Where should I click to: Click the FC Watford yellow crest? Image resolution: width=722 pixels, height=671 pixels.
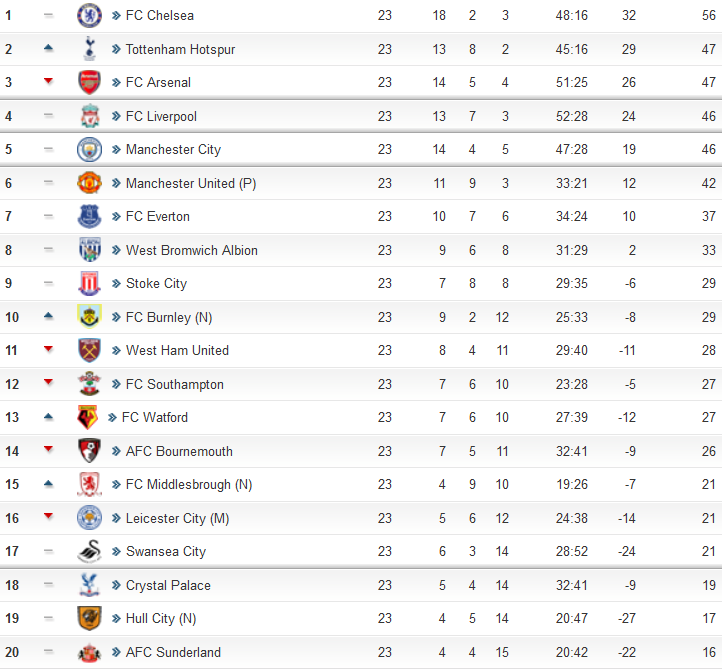point(87,417)
